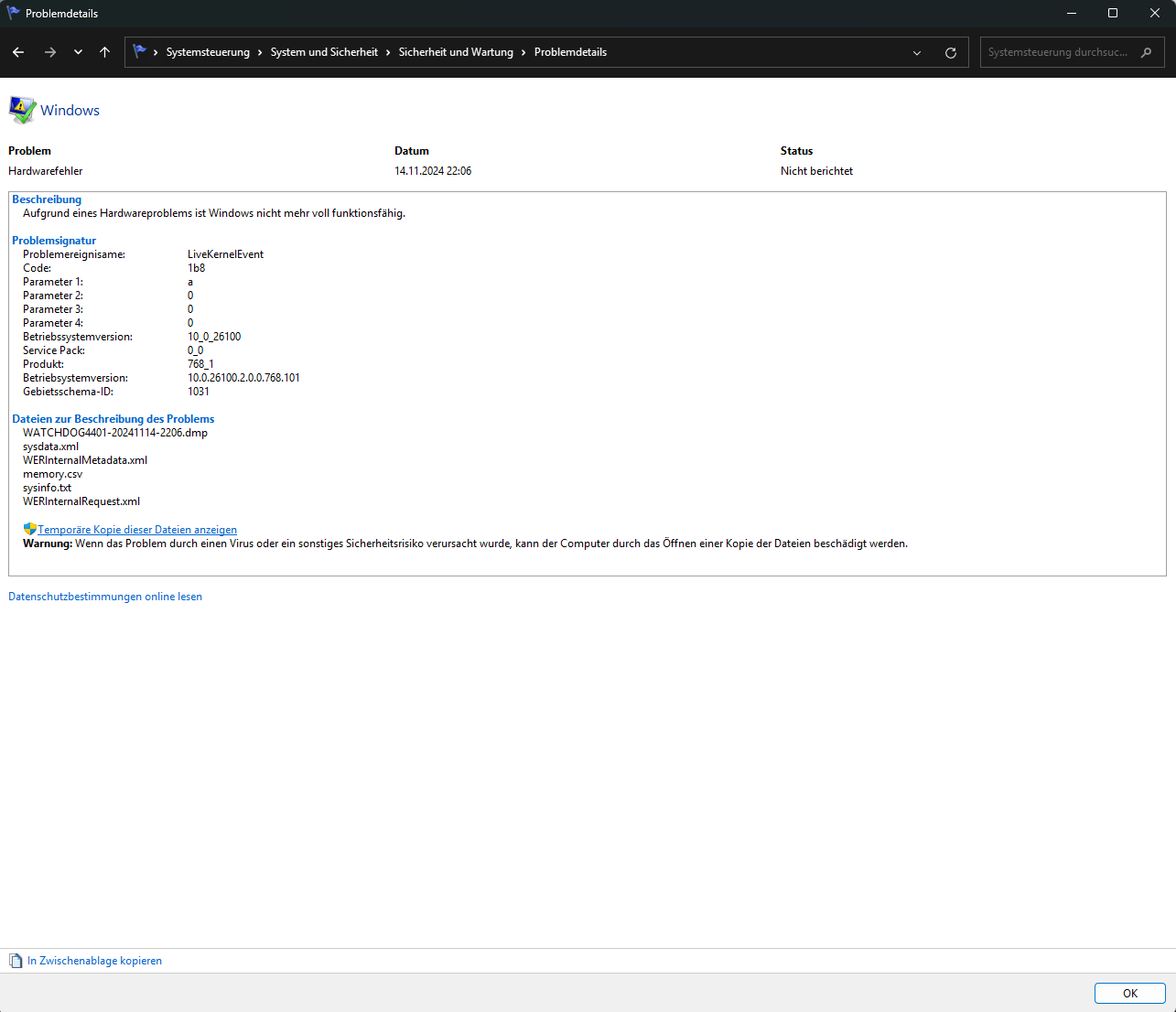Go back with the left arrow
Screen dimensions: 1176x1012
[18, 52]
